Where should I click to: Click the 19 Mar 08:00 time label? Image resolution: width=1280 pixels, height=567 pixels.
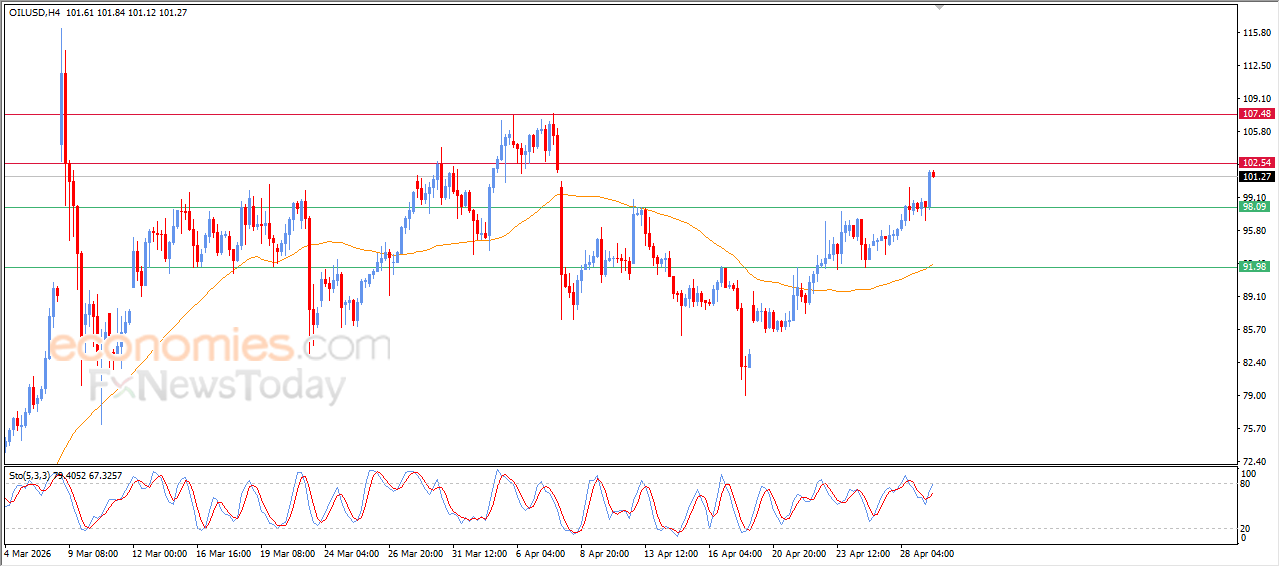(290, 553)
